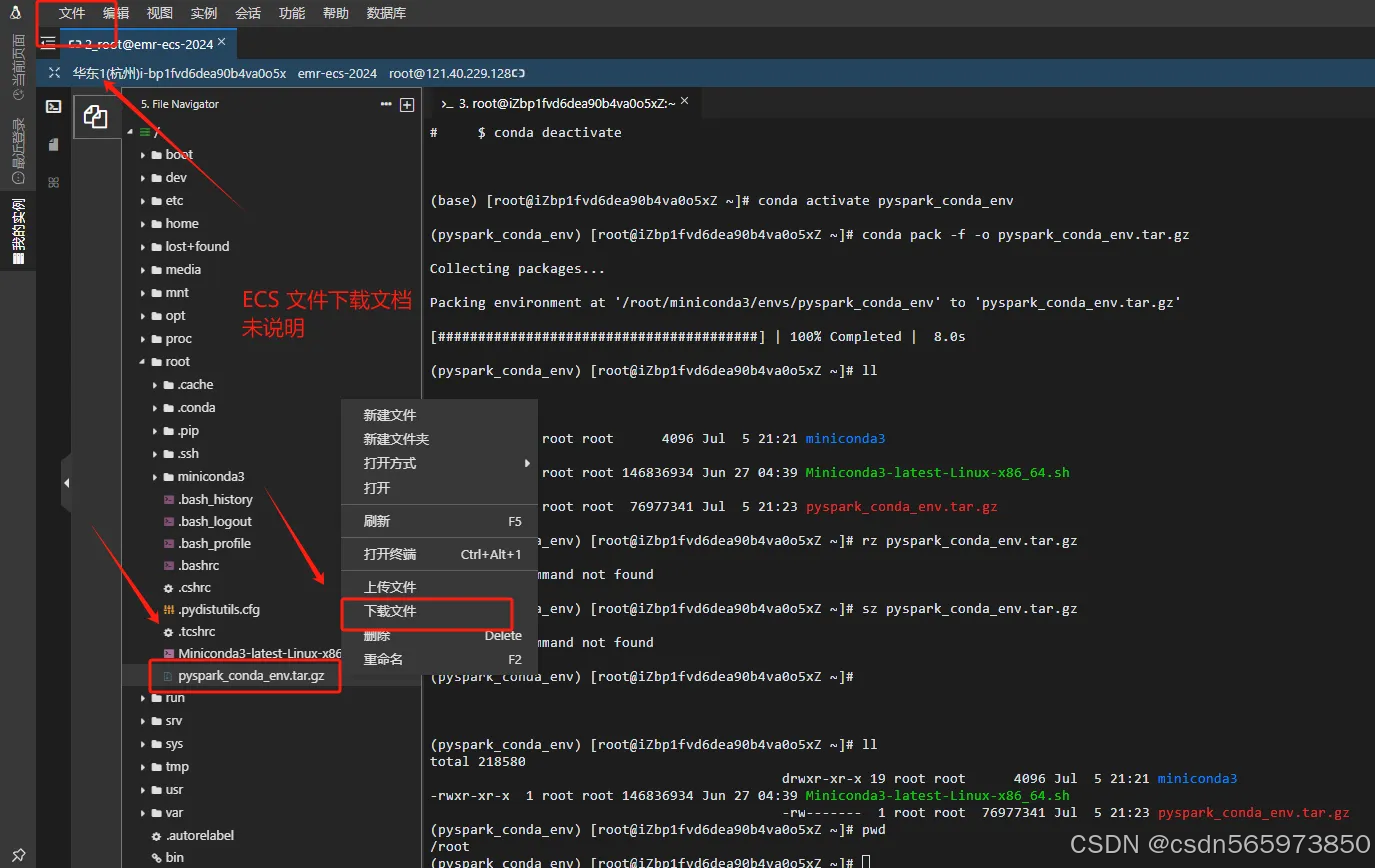Image resolution: width=1375 pixels, height=868 pixels.
Task: Open the 最近登录 vertical sidebar tab
Action: [x=18, y=151]
